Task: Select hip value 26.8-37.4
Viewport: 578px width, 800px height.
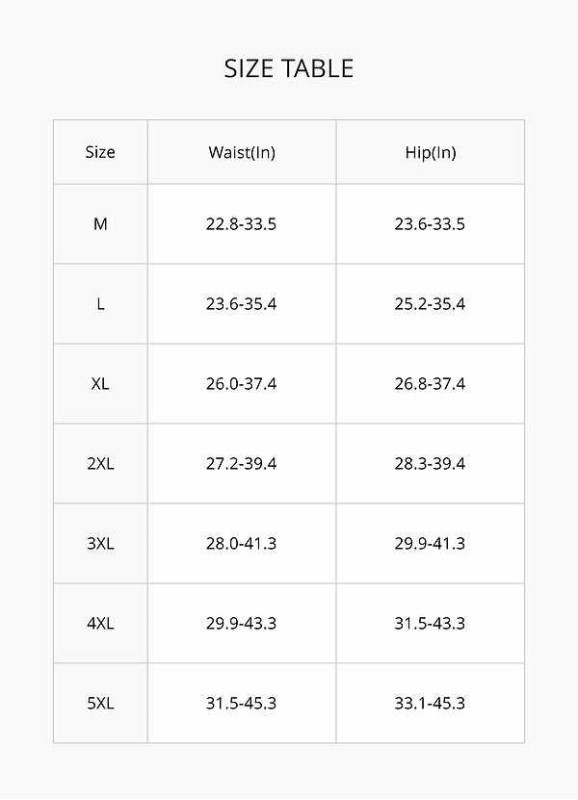Action: point(430,384)
